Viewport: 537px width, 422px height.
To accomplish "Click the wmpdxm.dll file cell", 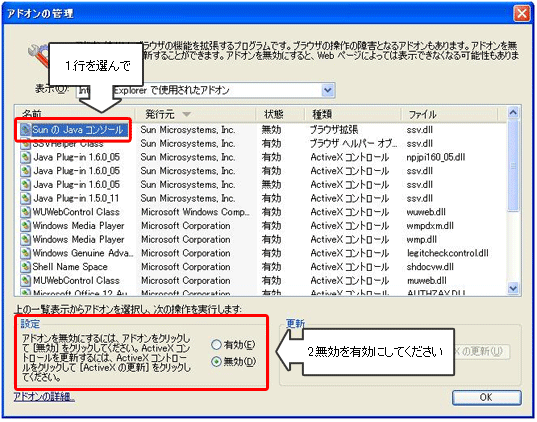I will [430, 226].
